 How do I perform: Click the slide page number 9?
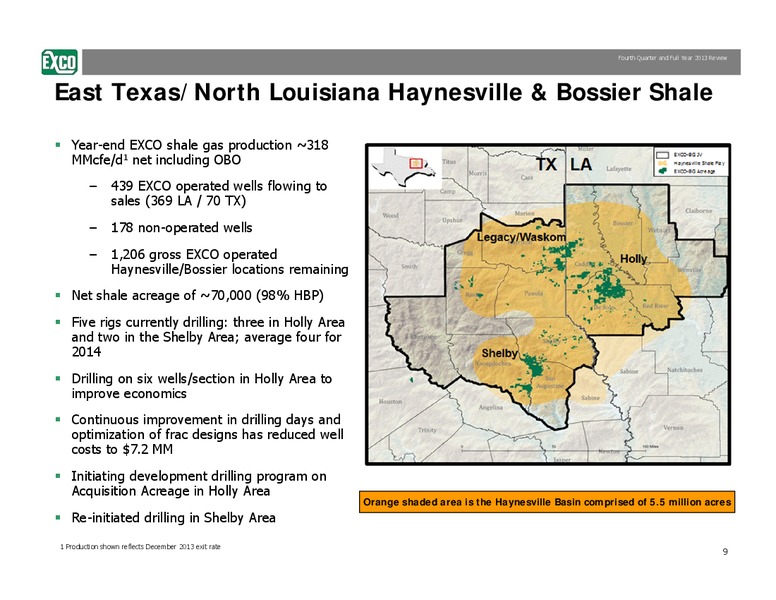[x=725, y=551]
